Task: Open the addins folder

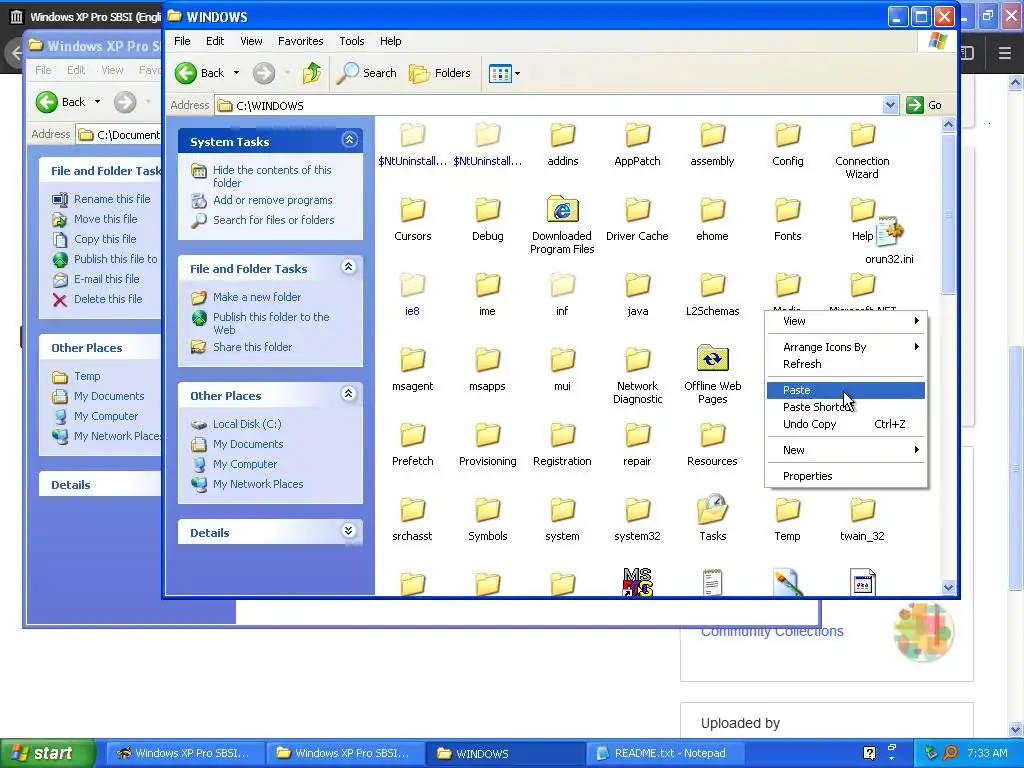Action: coord(562,146)
